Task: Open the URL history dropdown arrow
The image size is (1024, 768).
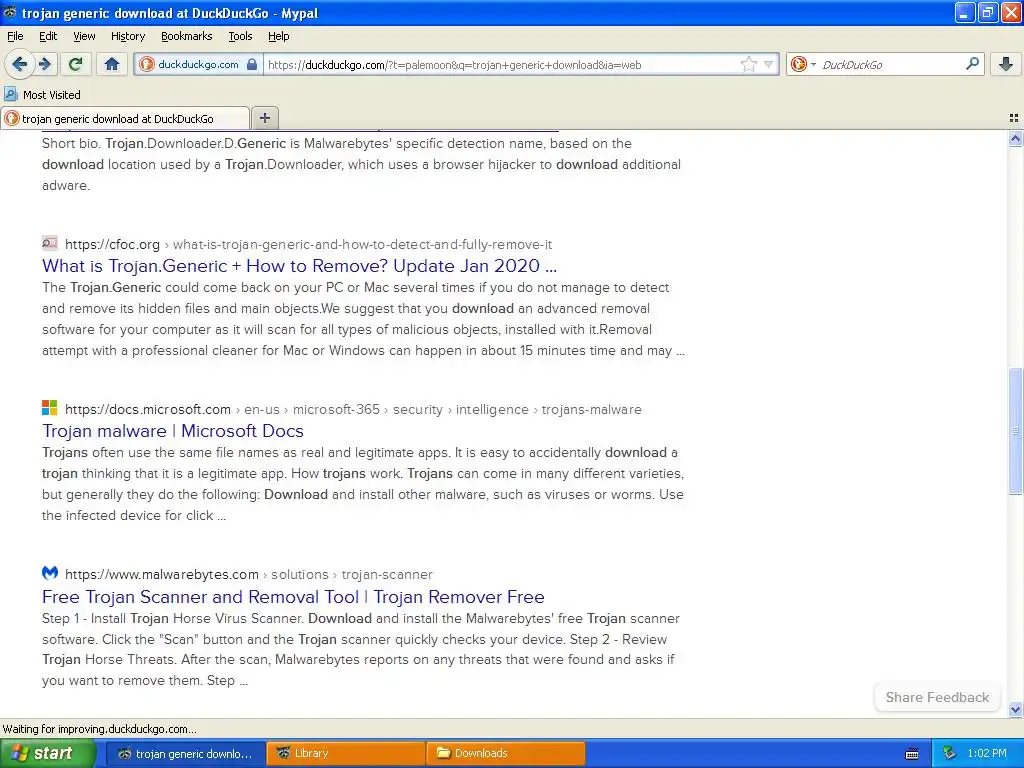Action: (769, 64)
